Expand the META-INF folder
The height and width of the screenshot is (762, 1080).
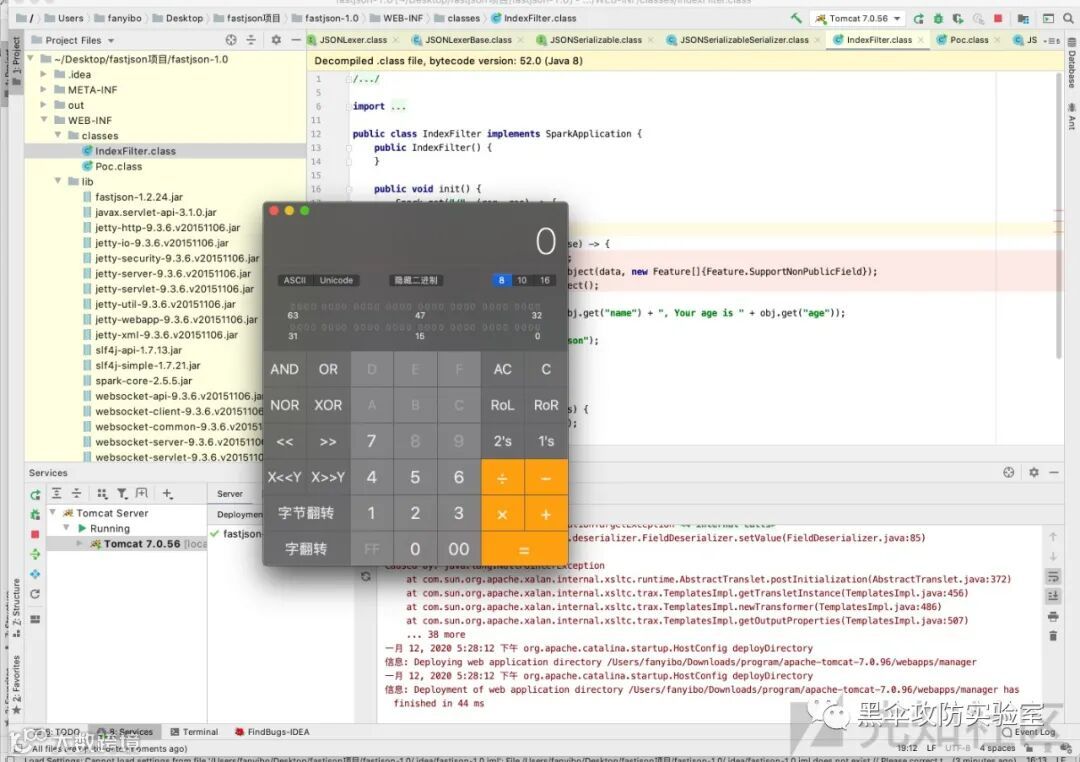click(x=43, y=89)
